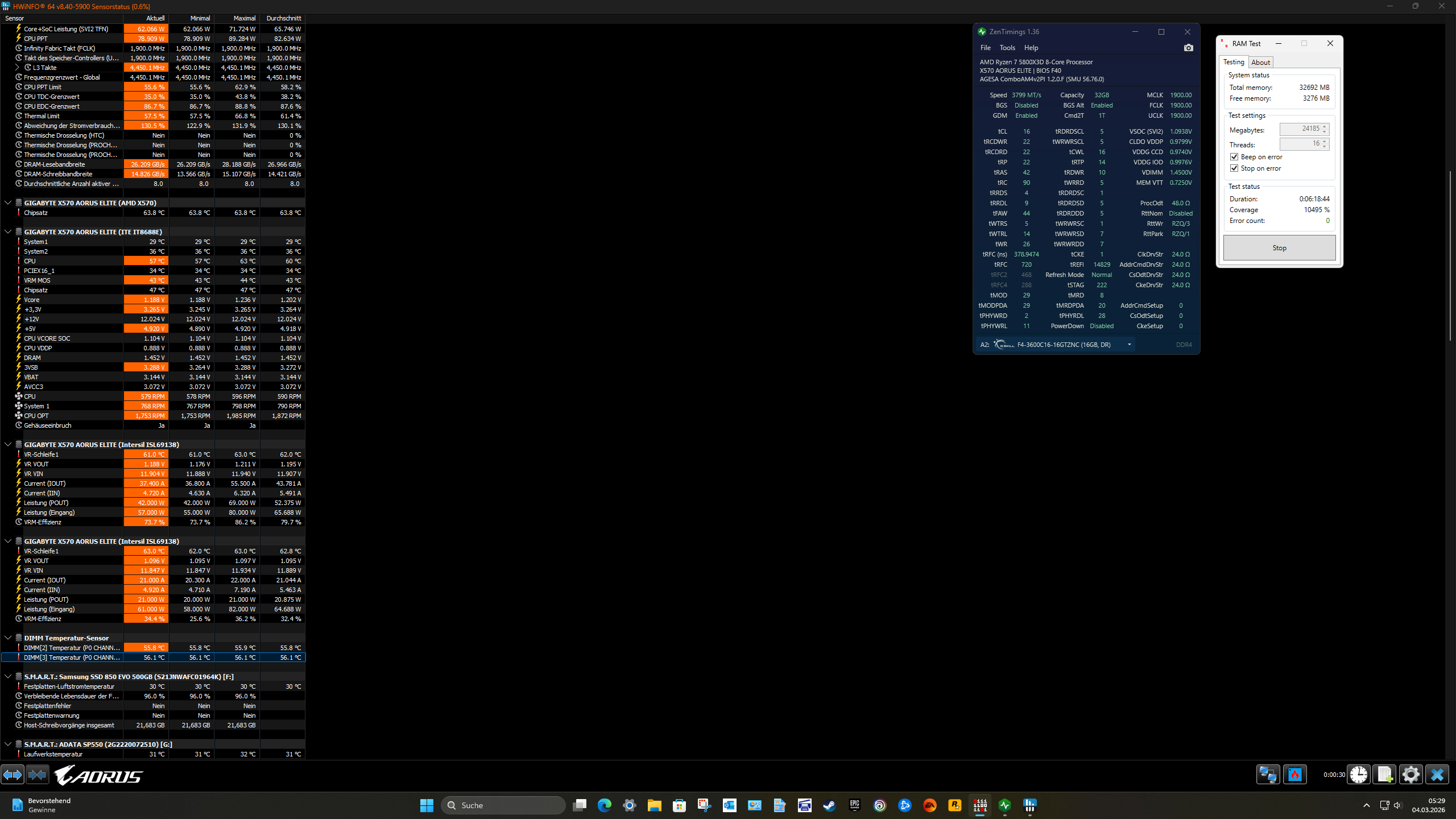1456x819 pixels.
Task: Open the Help menu in ZenTimings
Action: 1031,48
